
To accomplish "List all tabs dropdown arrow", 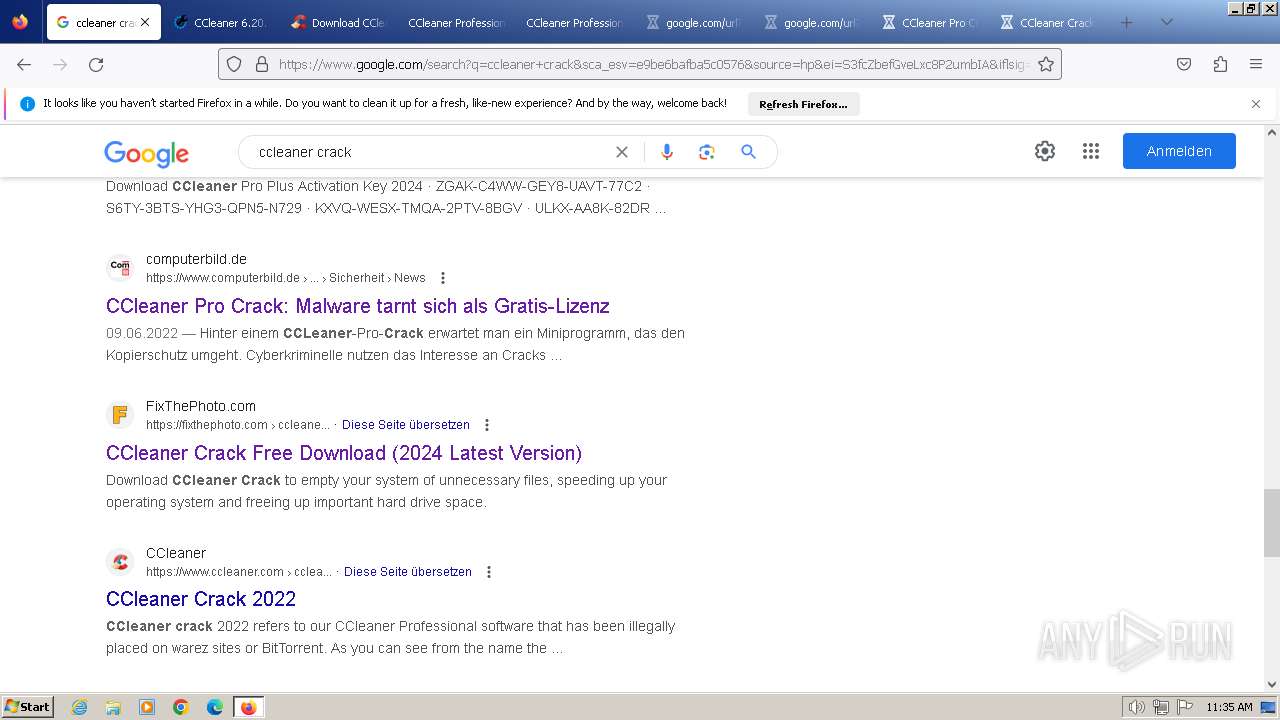I will click(1166, 22).
